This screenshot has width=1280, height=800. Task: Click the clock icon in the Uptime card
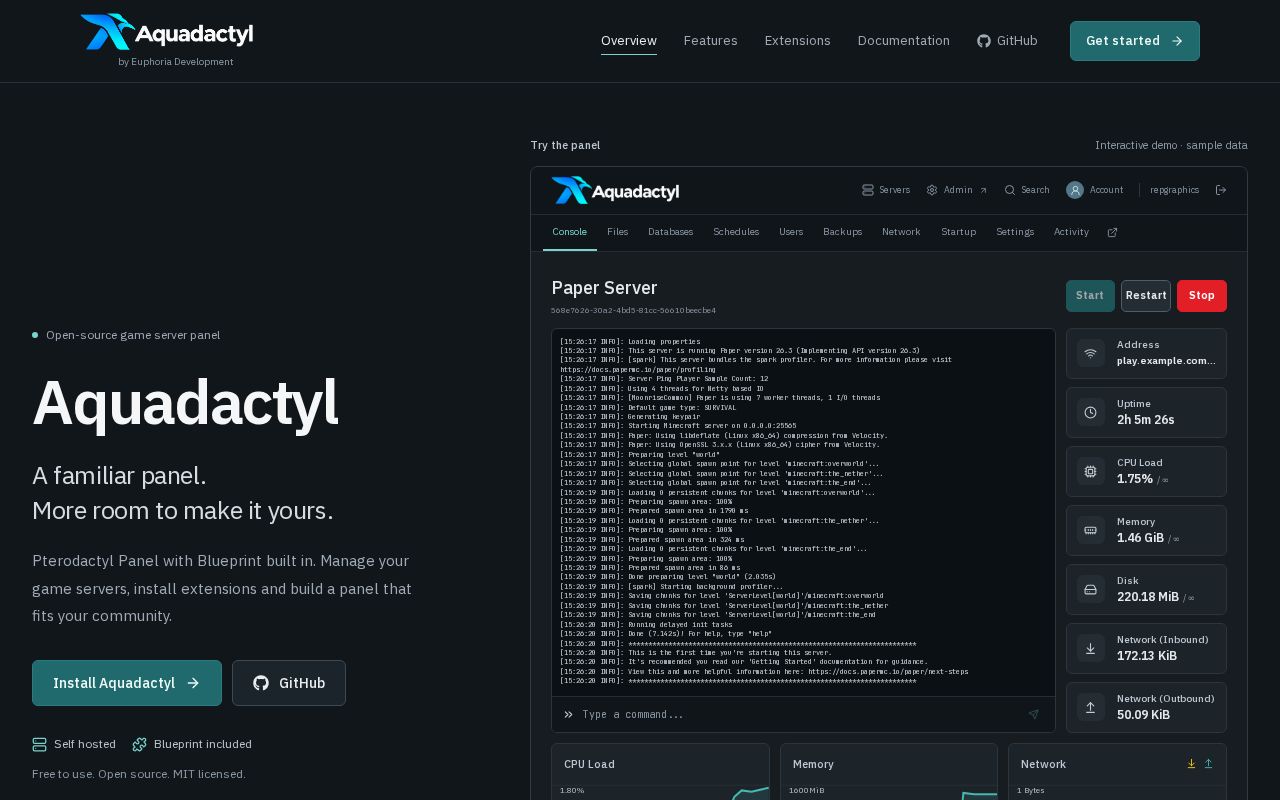pos(1091,412)
